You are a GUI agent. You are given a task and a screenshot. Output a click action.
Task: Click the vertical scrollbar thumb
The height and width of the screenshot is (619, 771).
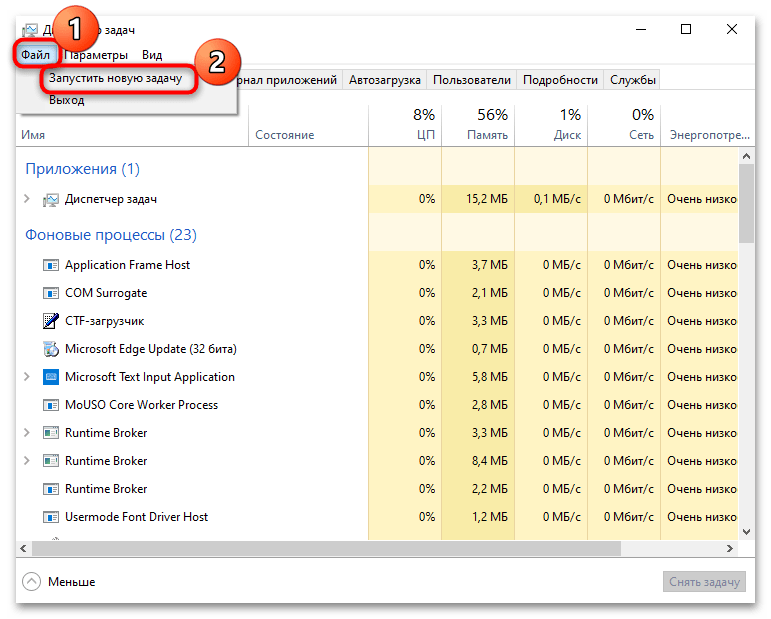(x=746, y=204)
